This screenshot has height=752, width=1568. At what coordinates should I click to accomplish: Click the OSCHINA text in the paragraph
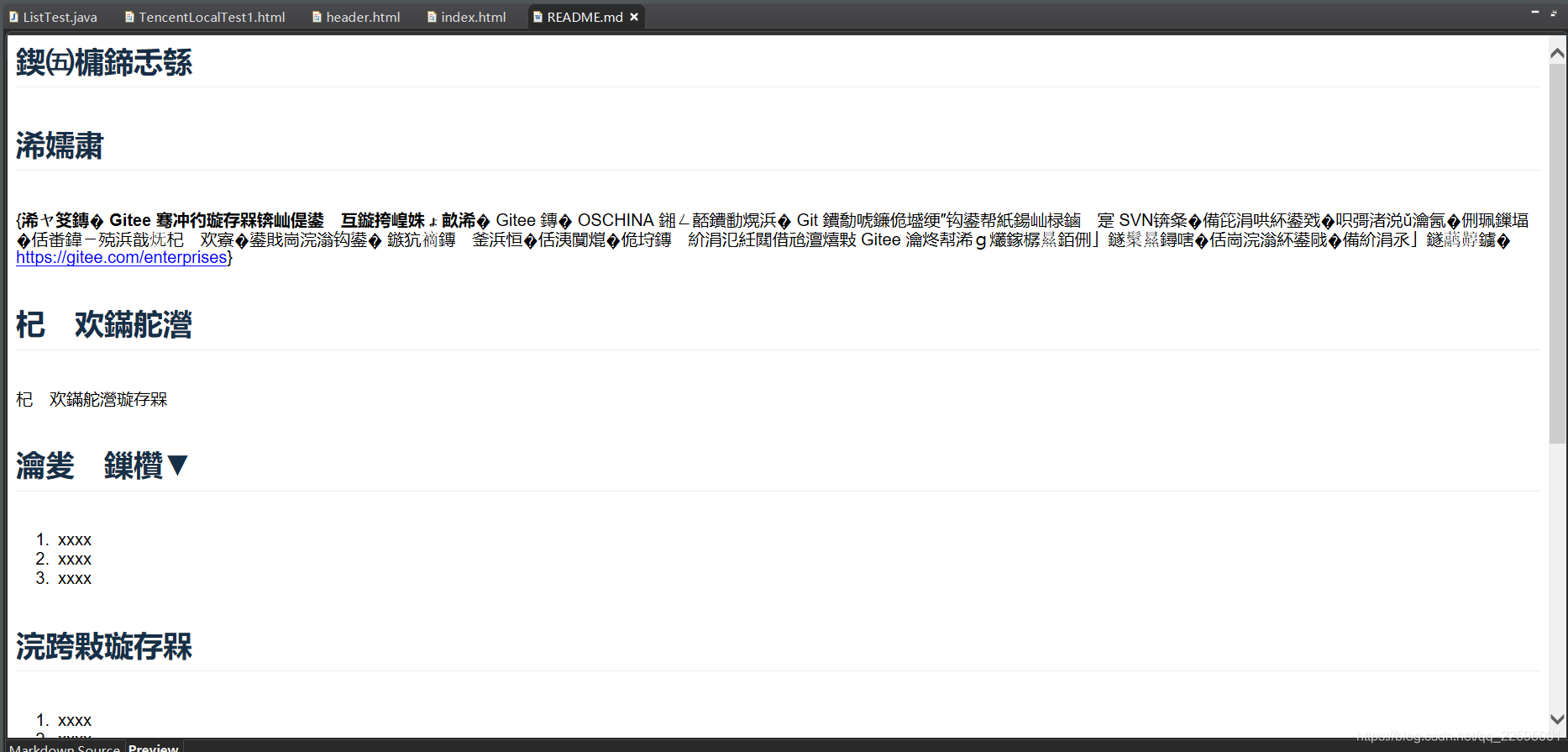click(616, 220)
